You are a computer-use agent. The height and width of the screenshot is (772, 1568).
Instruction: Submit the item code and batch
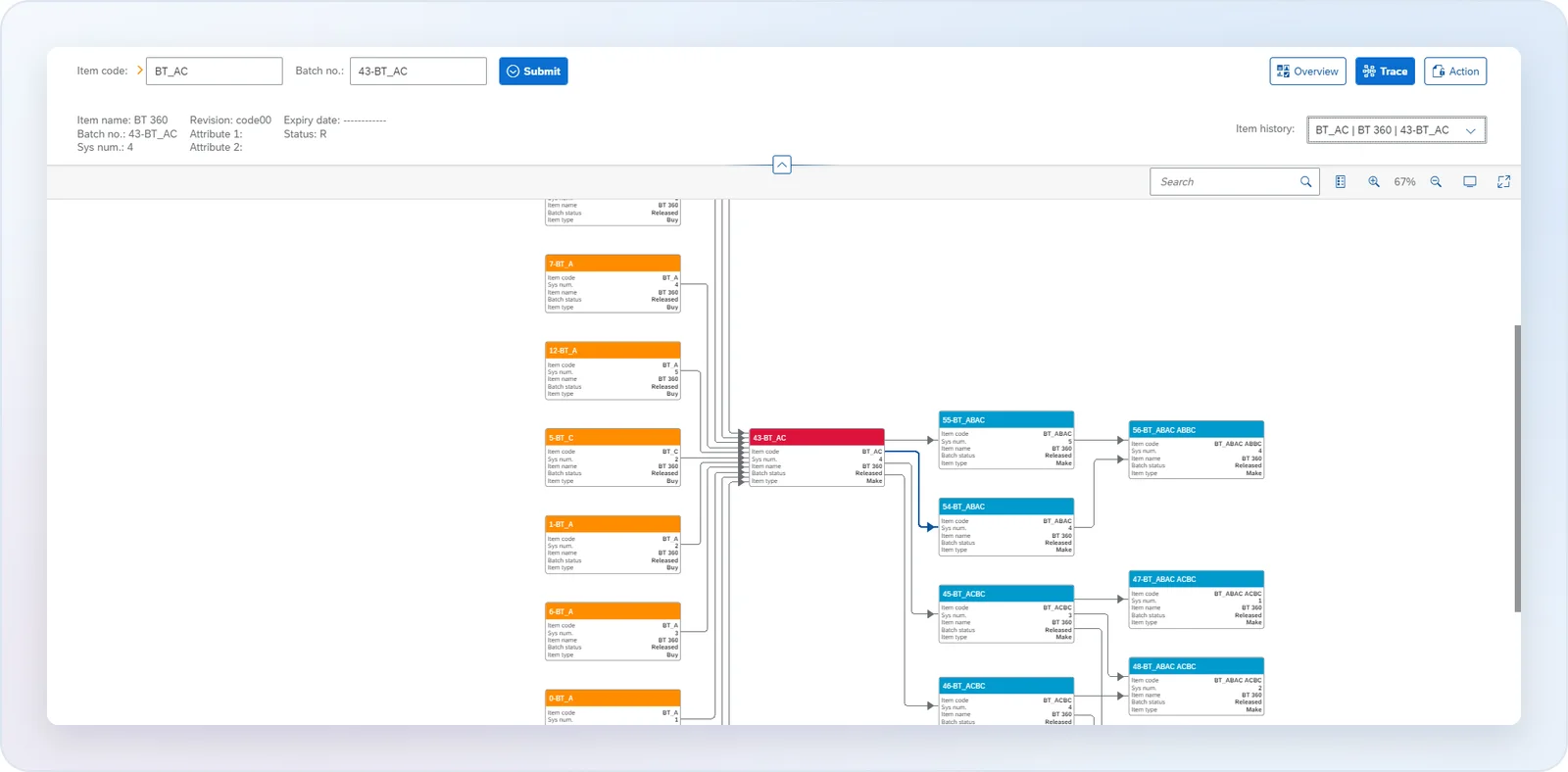pos(533,72)
